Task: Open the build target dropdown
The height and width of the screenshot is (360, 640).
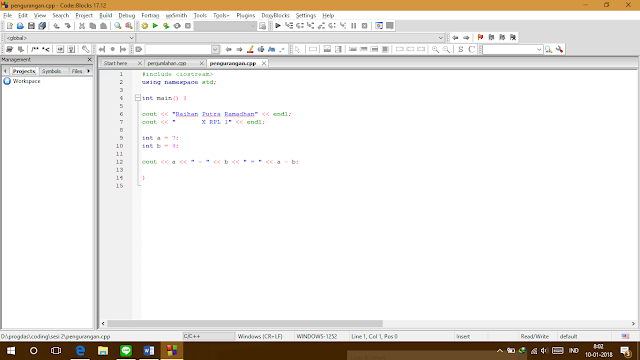Action: [252, 26]
